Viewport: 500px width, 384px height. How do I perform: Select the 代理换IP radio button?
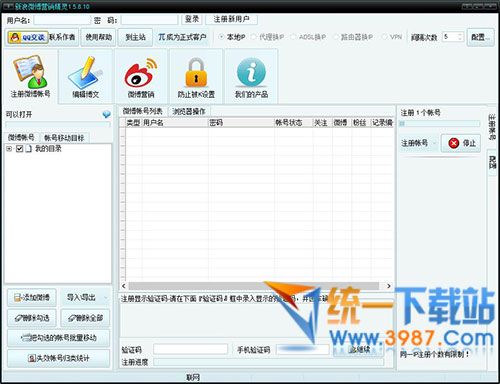click(254, 37)
